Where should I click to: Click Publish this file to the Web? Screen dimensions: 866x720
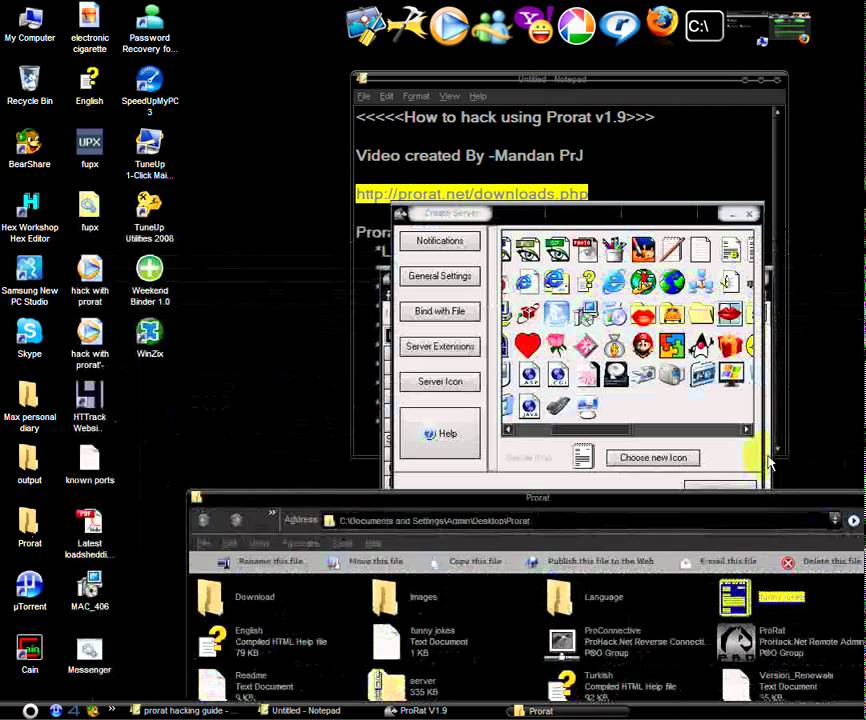[590, 562]
